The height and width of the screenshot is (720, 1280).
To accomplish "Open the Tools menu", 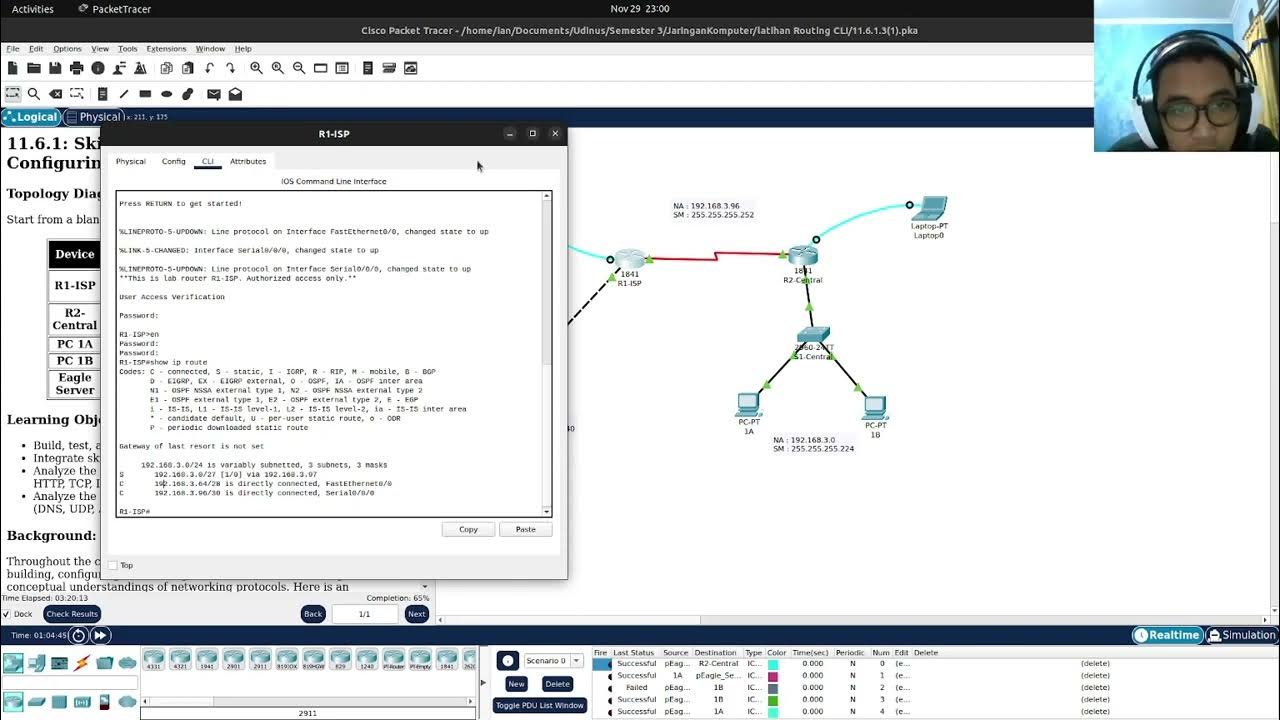I will (x=127, y=48).
